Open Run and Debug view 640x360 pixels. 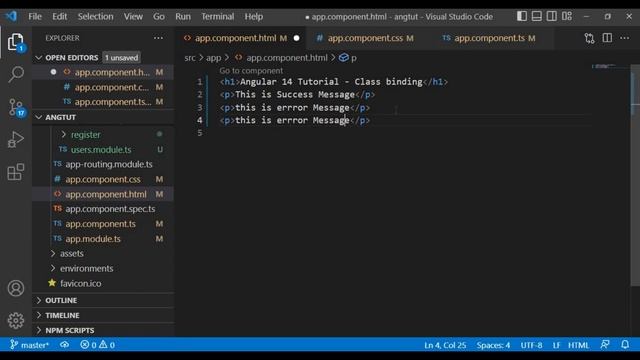click(x=16, y=140)
